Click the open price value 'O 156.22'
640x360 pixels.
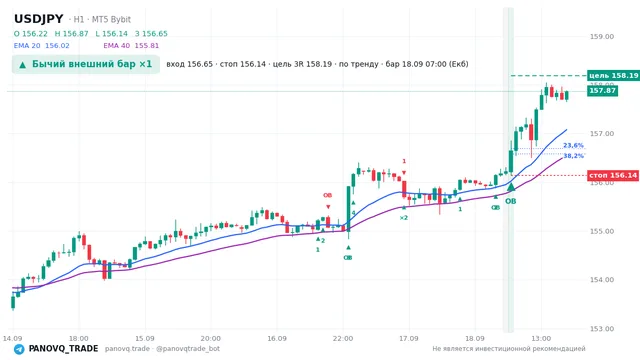(31, 34)
